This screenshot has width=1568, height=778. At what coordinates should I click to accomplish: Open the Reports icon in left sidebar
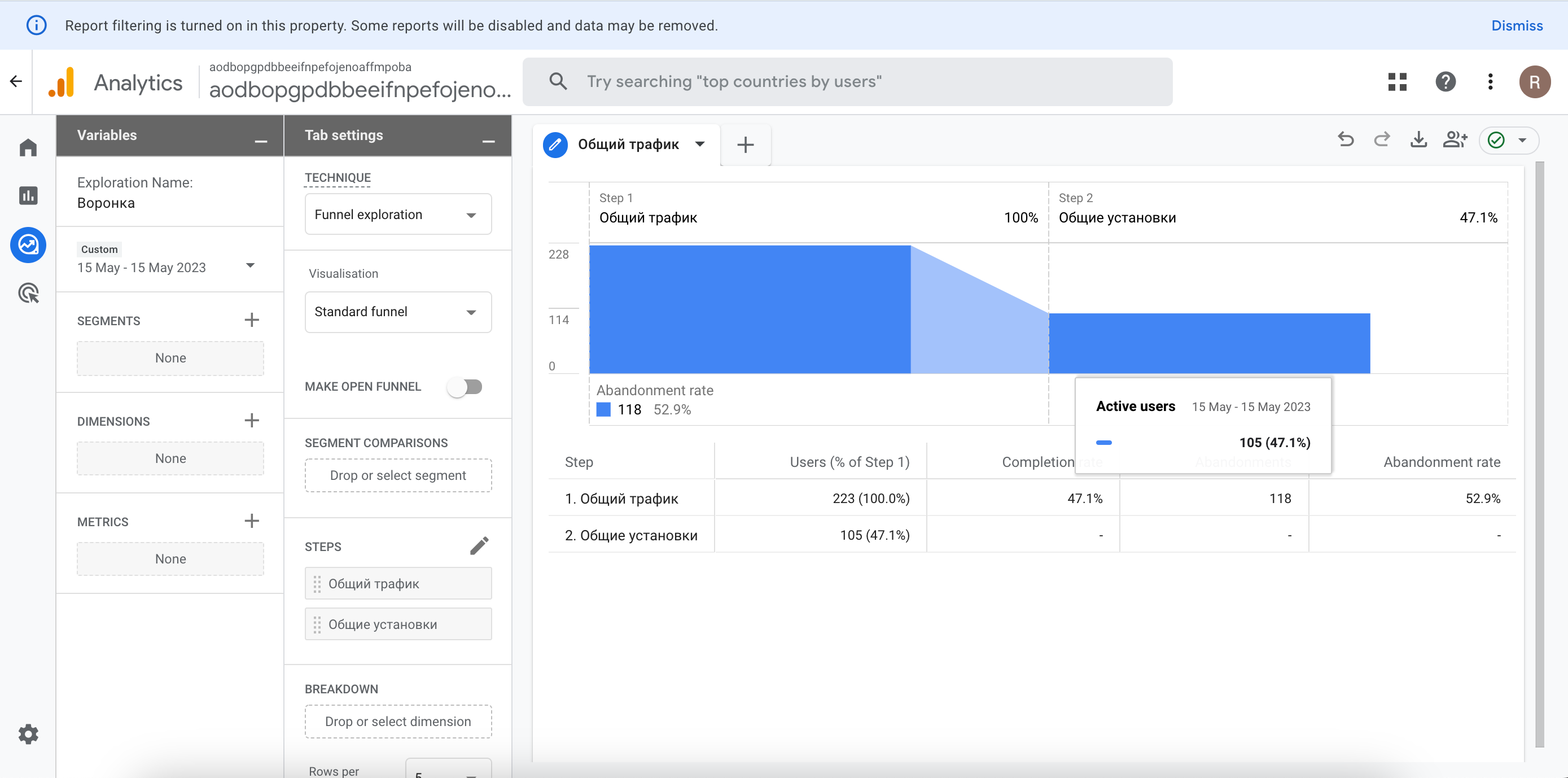click(x=28, y=195)
